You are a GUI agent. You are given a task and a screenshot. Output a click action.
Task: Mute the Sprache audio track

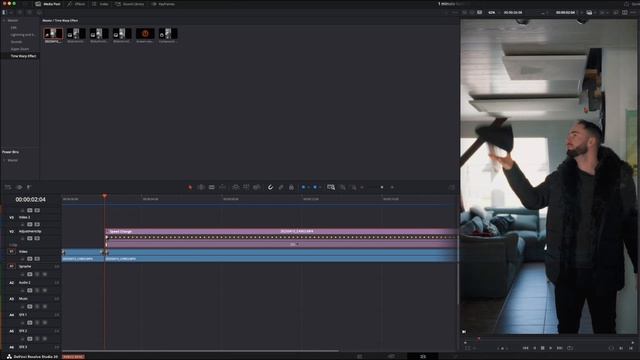pyautogui.click(x=44, y=274)
